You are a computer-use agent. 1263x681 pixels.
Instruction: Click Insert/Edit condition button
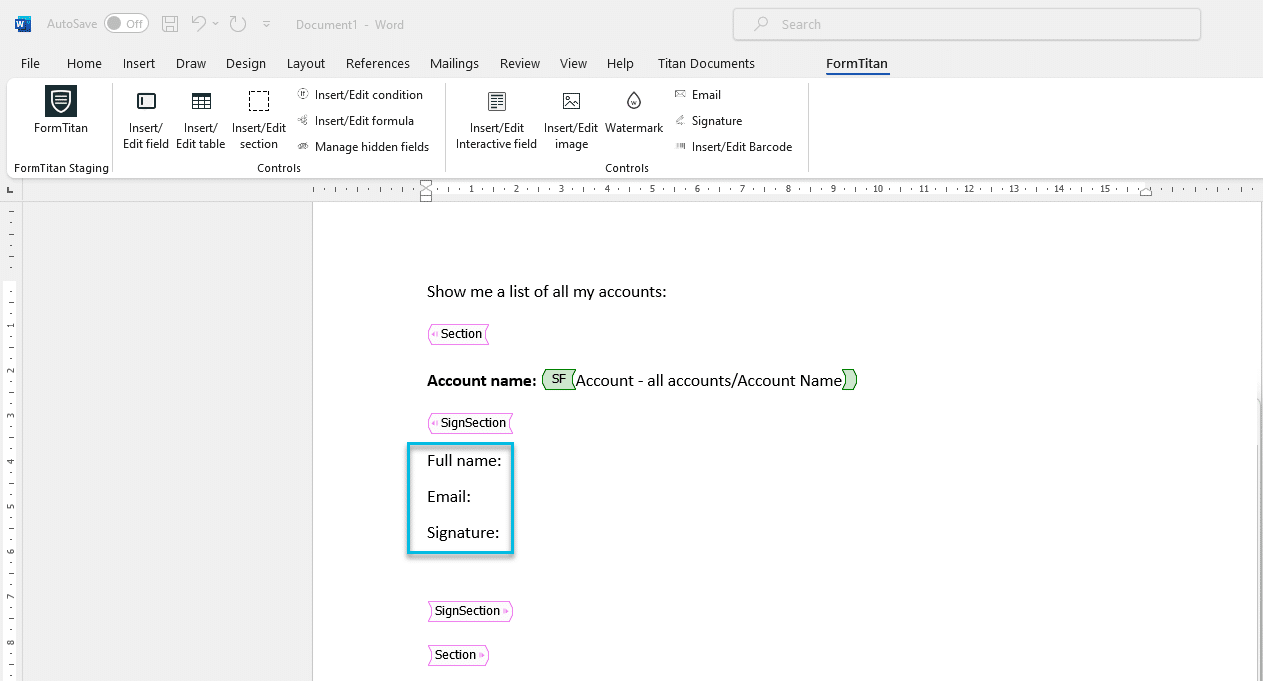tap(360, 95)
